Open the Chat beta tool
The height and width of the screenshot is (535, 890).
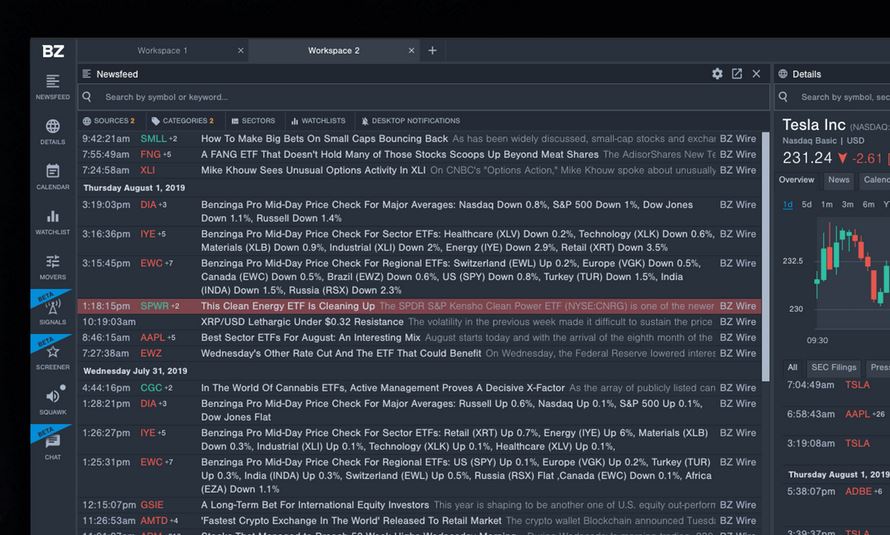pos(53,446)
